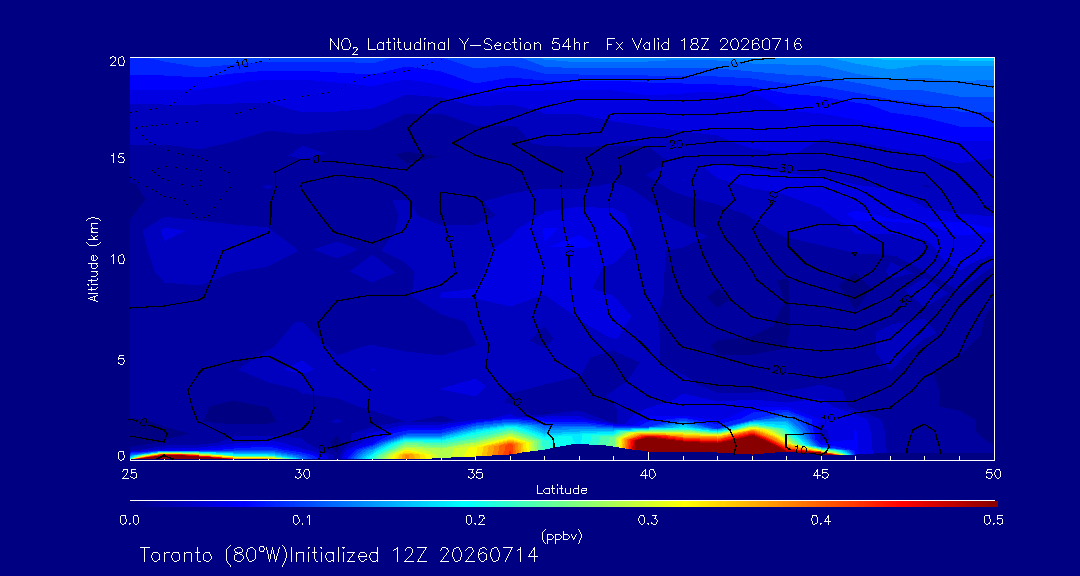Click the colorbar at the 0.2 value
The width and height of the screenshot is (1080, 576).
coord(476,504)
